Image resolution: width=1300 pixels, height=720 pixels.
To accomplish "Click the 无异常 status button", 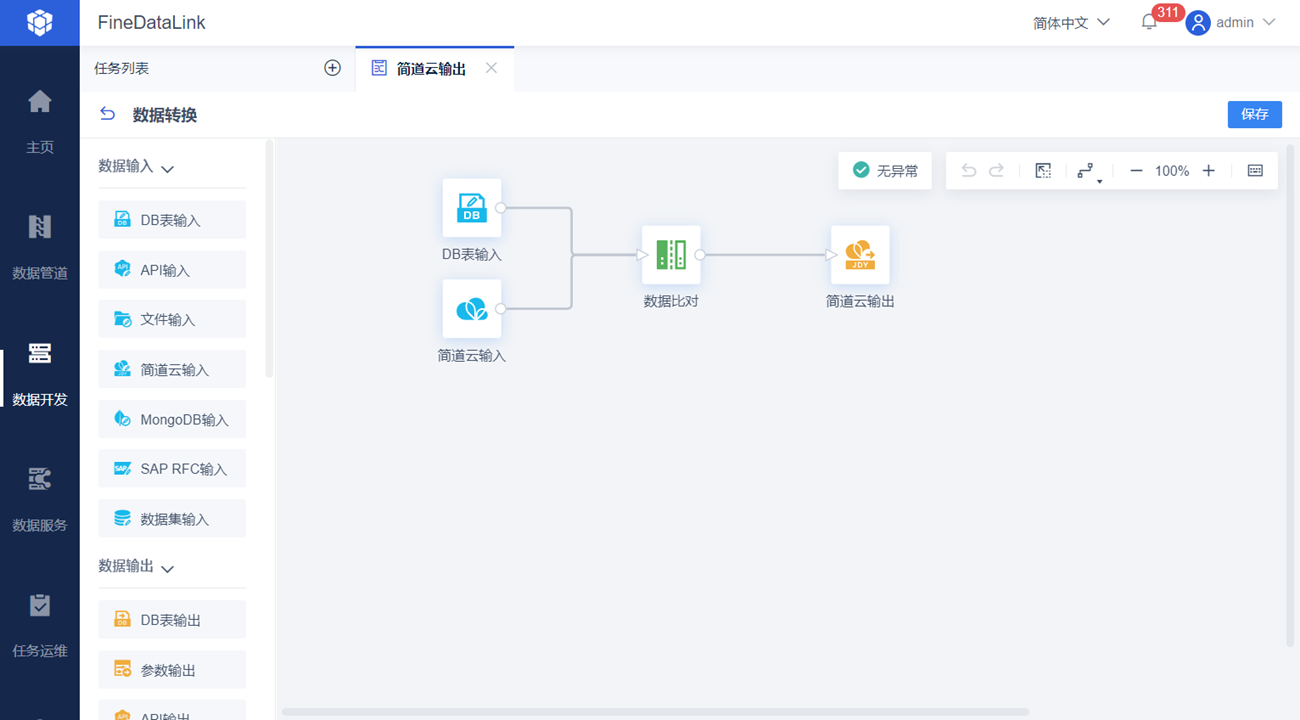I will click(x=885, y=171).
